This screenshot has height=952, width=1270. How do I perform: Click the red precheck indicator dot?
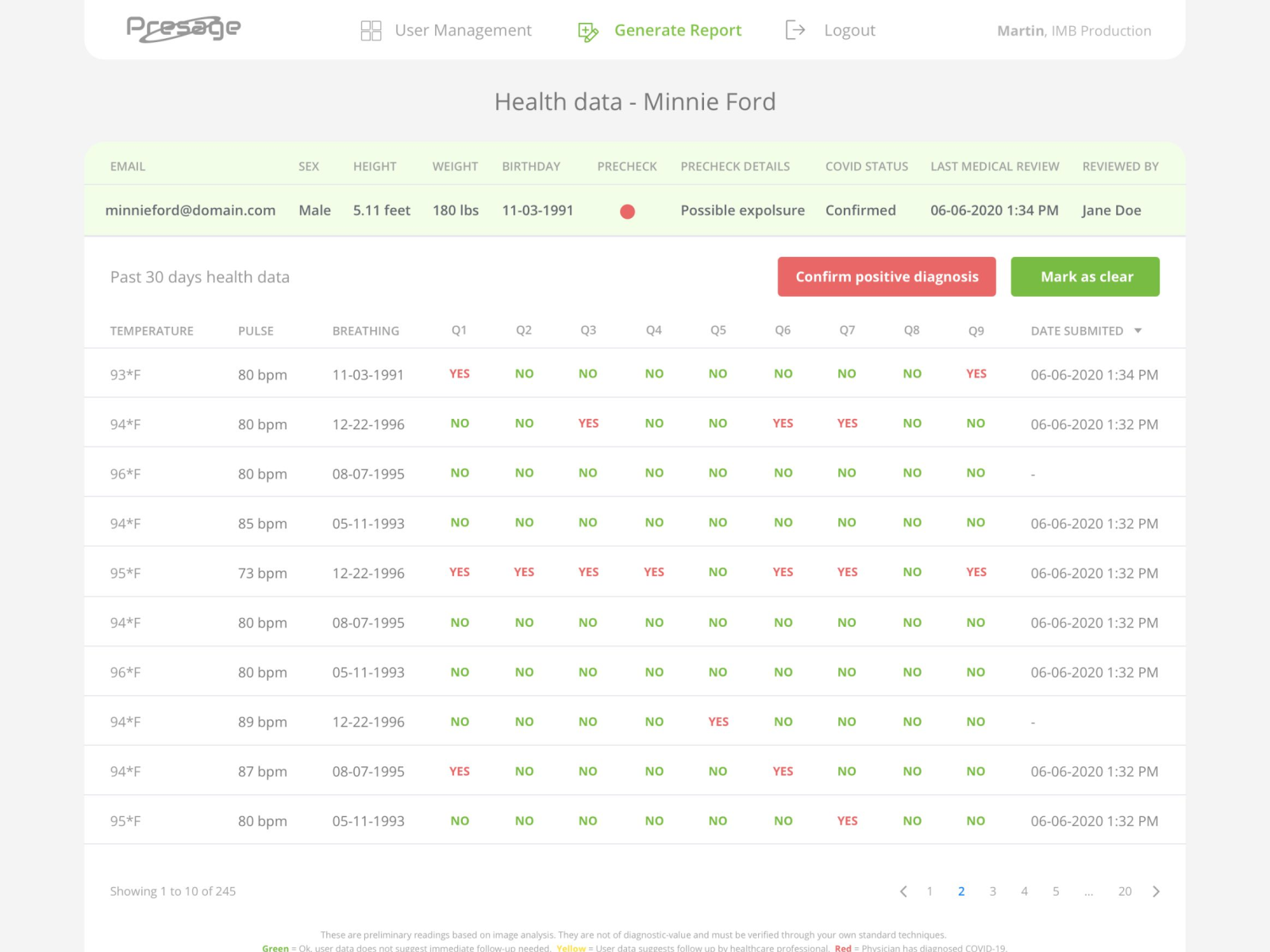pyautogui.click(x=627, y=211)
